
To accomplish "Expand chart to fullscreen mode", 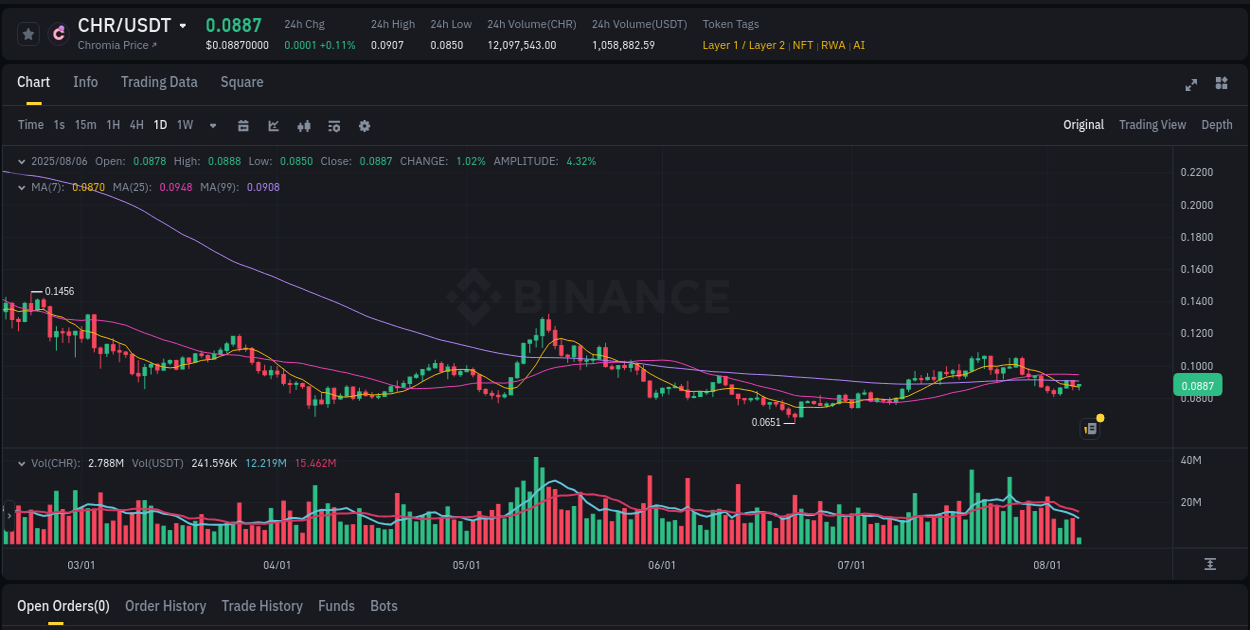I will (x=1190, y=85).
